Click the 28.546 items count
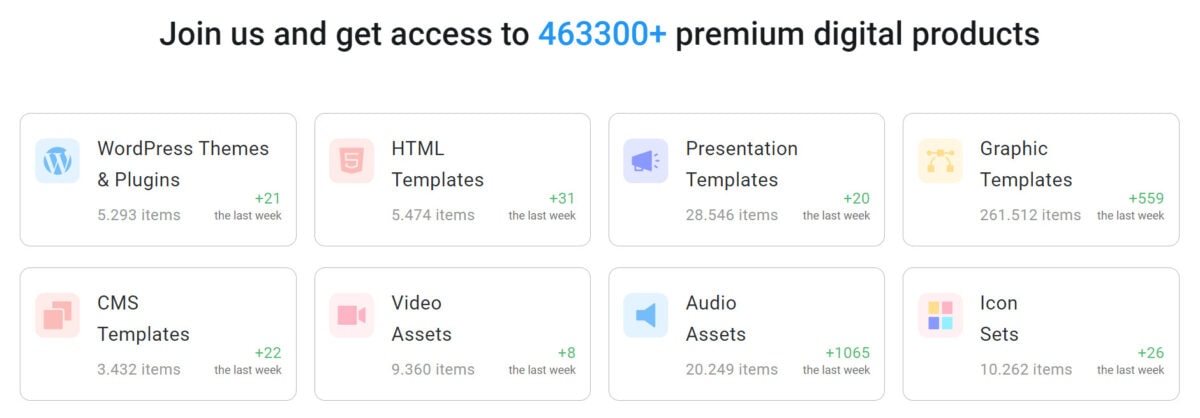Image resolution: width=1200 pixels, height=418 pixels. coord(731,215)
